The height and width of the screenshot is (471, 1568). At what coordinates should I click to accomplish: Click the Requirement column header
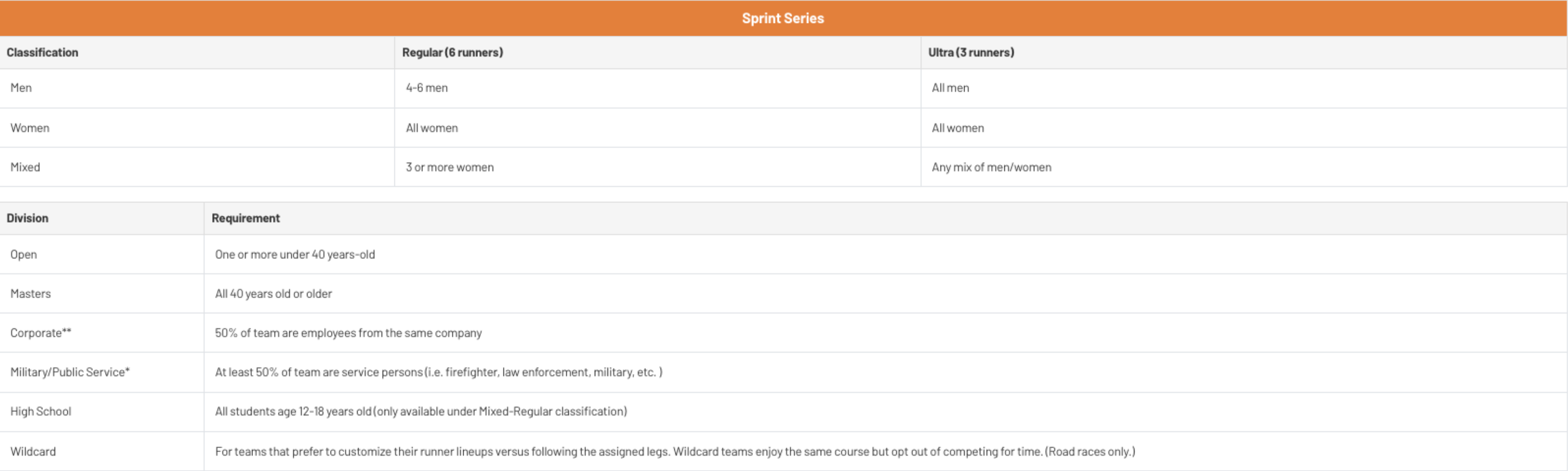pyautogui.click(x=245, y=218)
